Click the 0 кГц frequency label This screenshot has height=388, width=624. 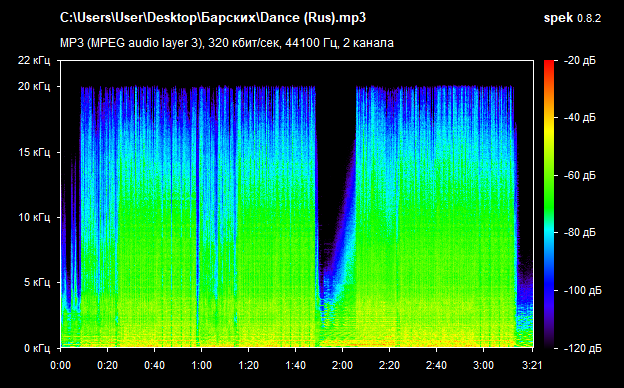point(37,349)
